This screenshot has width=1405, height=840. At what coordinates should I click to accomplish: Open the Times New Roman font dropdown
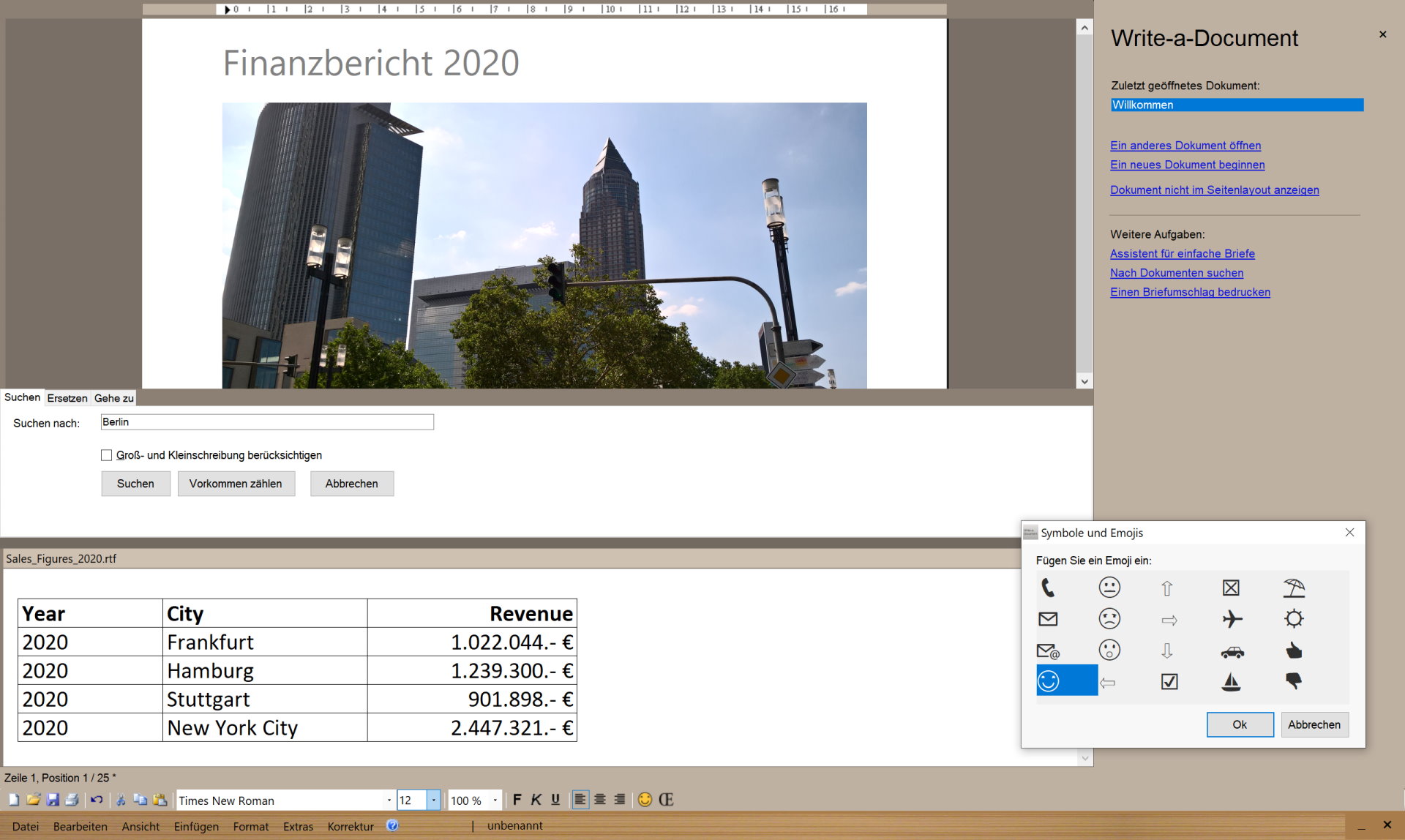(389, 800)
